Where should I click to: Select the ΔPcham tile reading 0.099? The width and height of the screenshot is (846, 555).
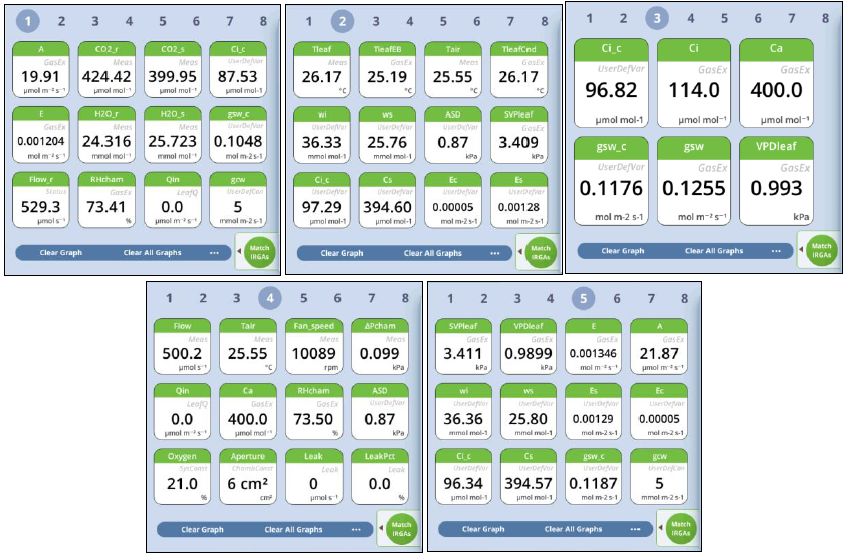coord(380,347)
